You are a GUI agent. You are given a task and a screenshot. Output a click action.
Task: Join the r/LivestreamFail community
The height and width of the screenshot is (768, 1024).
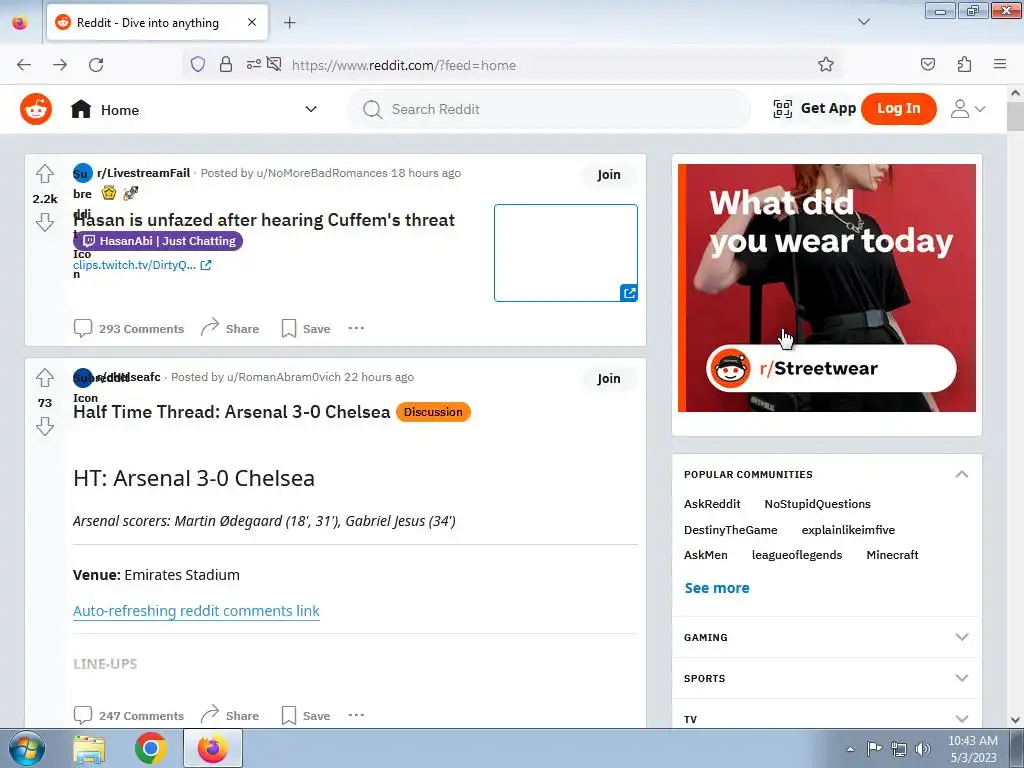(609, 174)
